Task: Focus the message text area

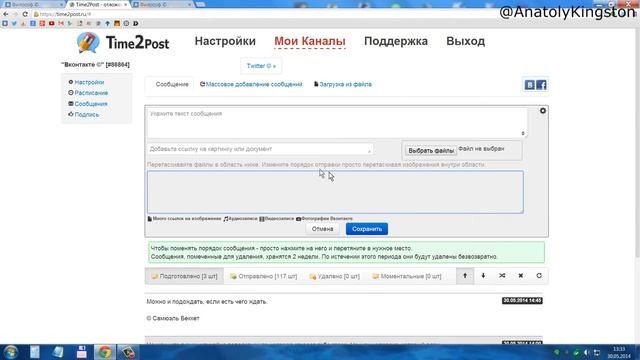Action: tap(337, 122)
